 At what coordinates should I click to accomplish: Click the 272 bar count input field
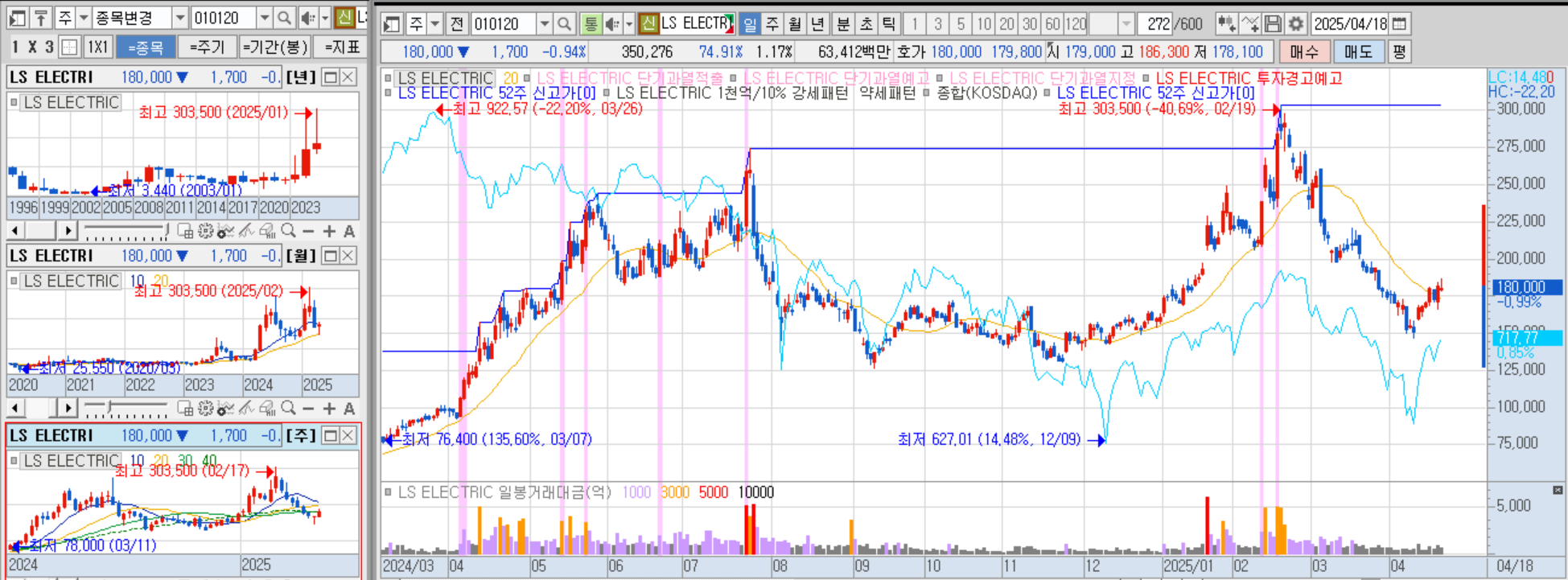tap(1154, 24)
